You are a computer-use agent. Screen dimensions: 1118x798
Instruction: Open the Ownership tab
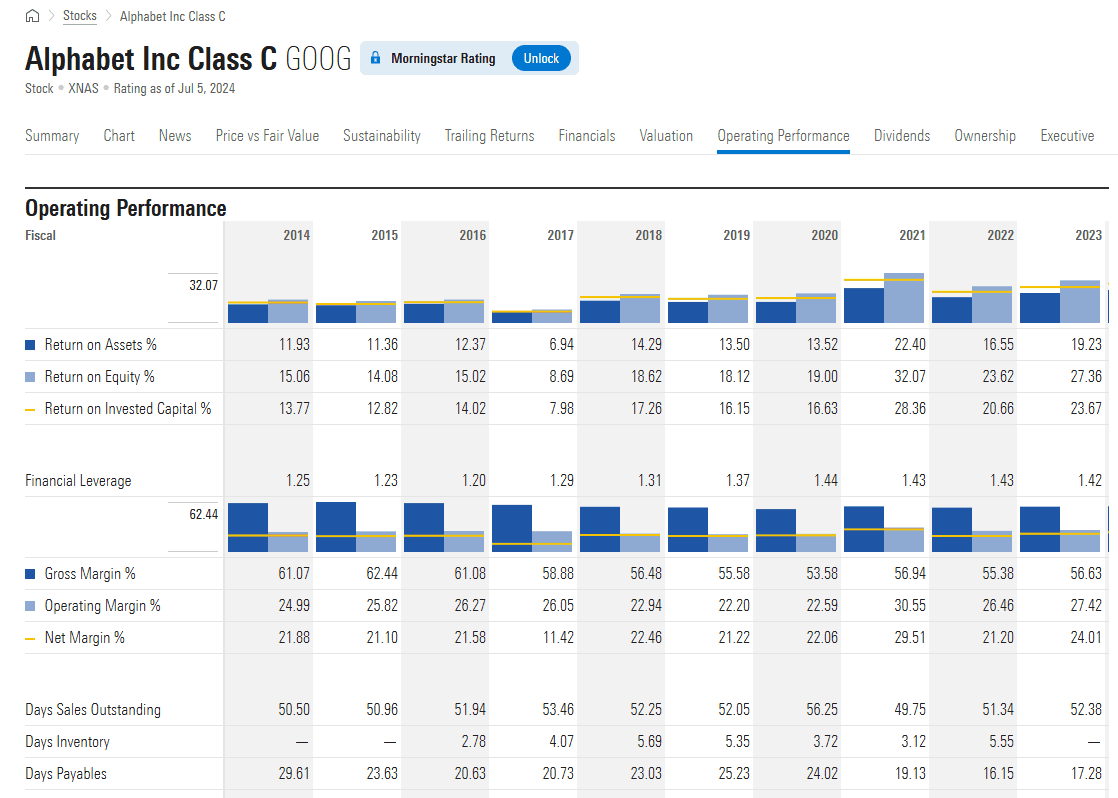[x=985, y=135]
